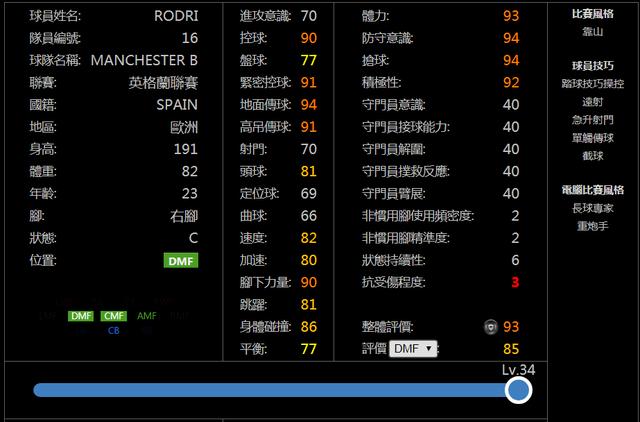Click the 重炮手 COM style
This screenshot has height=422, width=640.
coord(593,226)
